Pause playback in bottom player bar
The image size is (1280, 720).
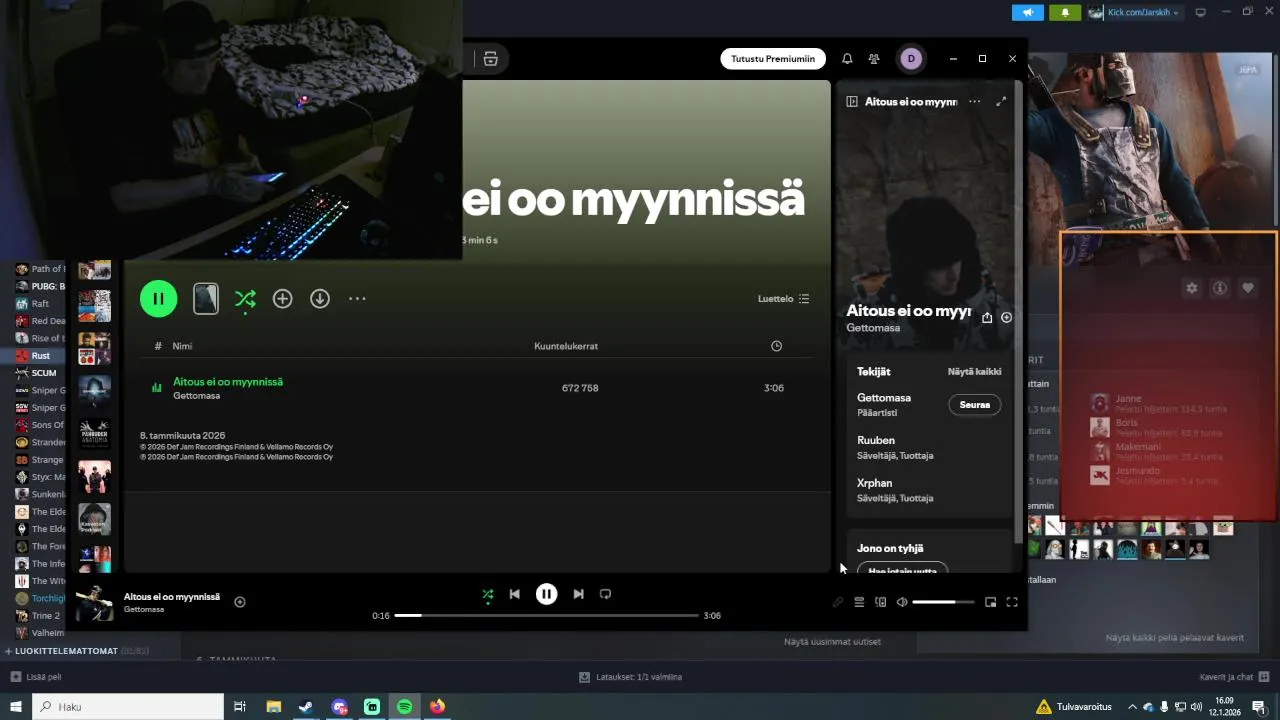click(x=546, y=594)
